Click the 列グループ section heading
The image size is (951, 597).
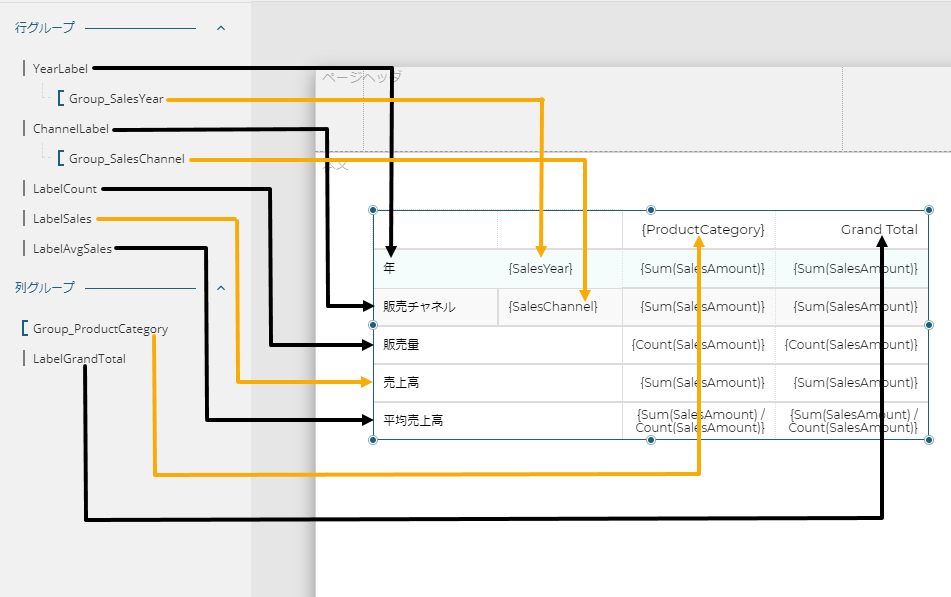(44, 288)
